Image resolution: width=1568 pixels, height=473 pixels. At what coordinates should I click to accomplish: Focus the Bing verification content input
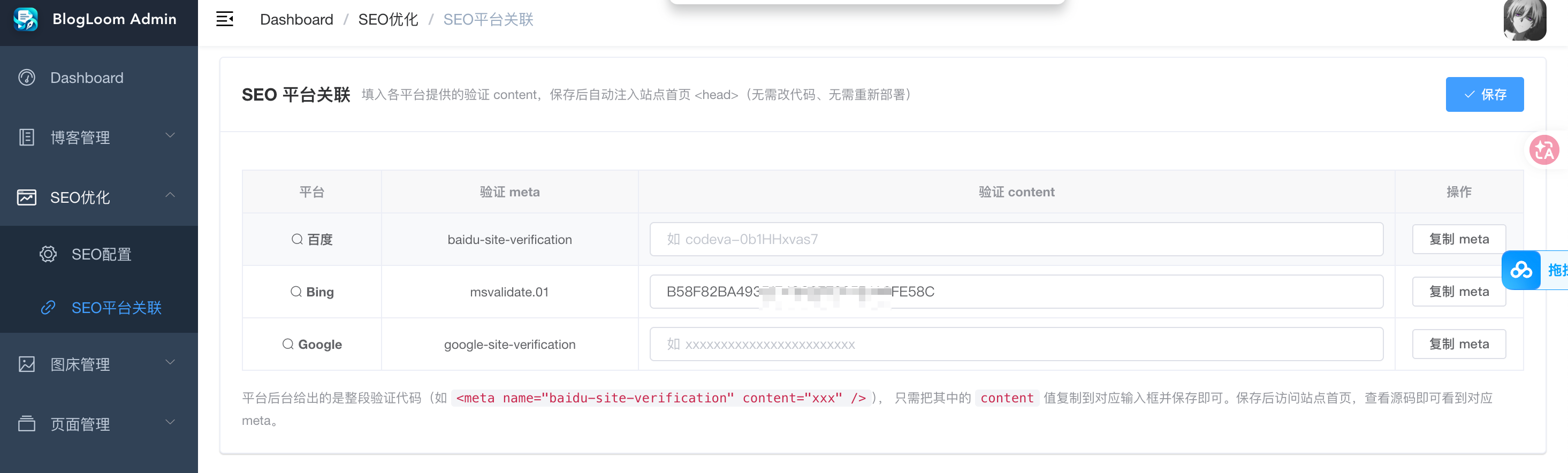pos(1016,292)
